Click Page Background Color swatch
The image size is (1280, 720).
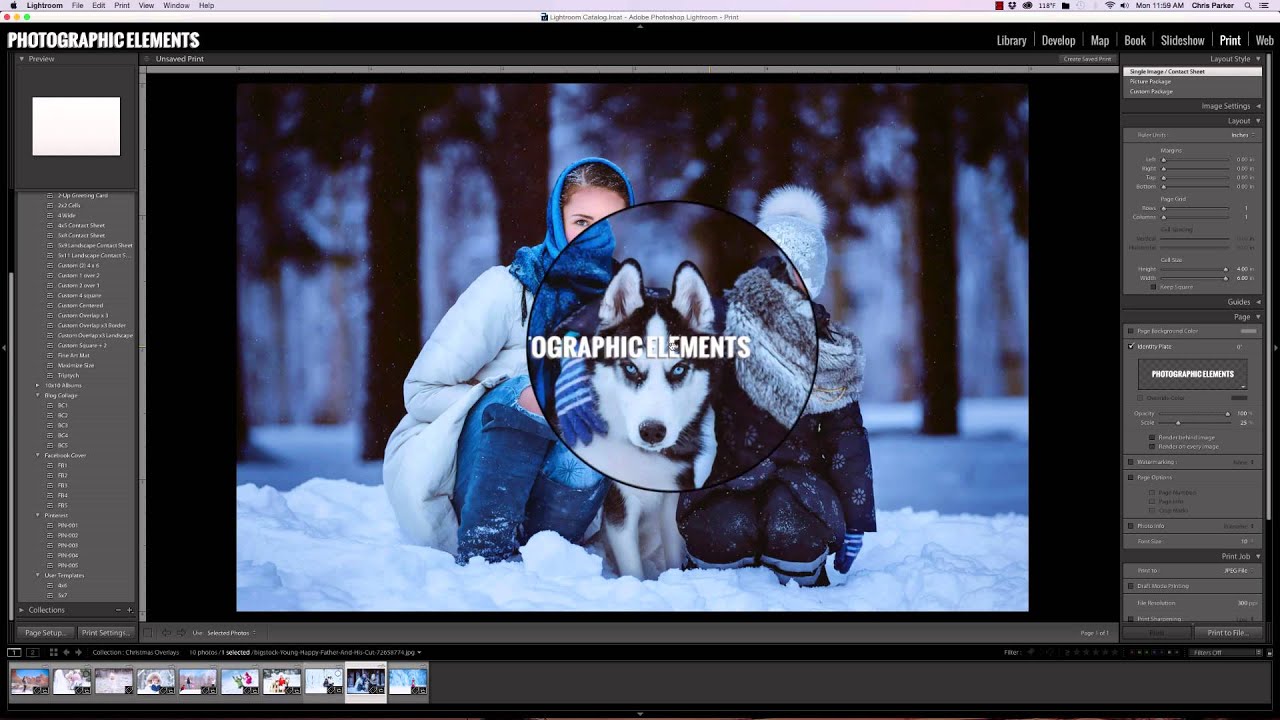(1248, 331)
